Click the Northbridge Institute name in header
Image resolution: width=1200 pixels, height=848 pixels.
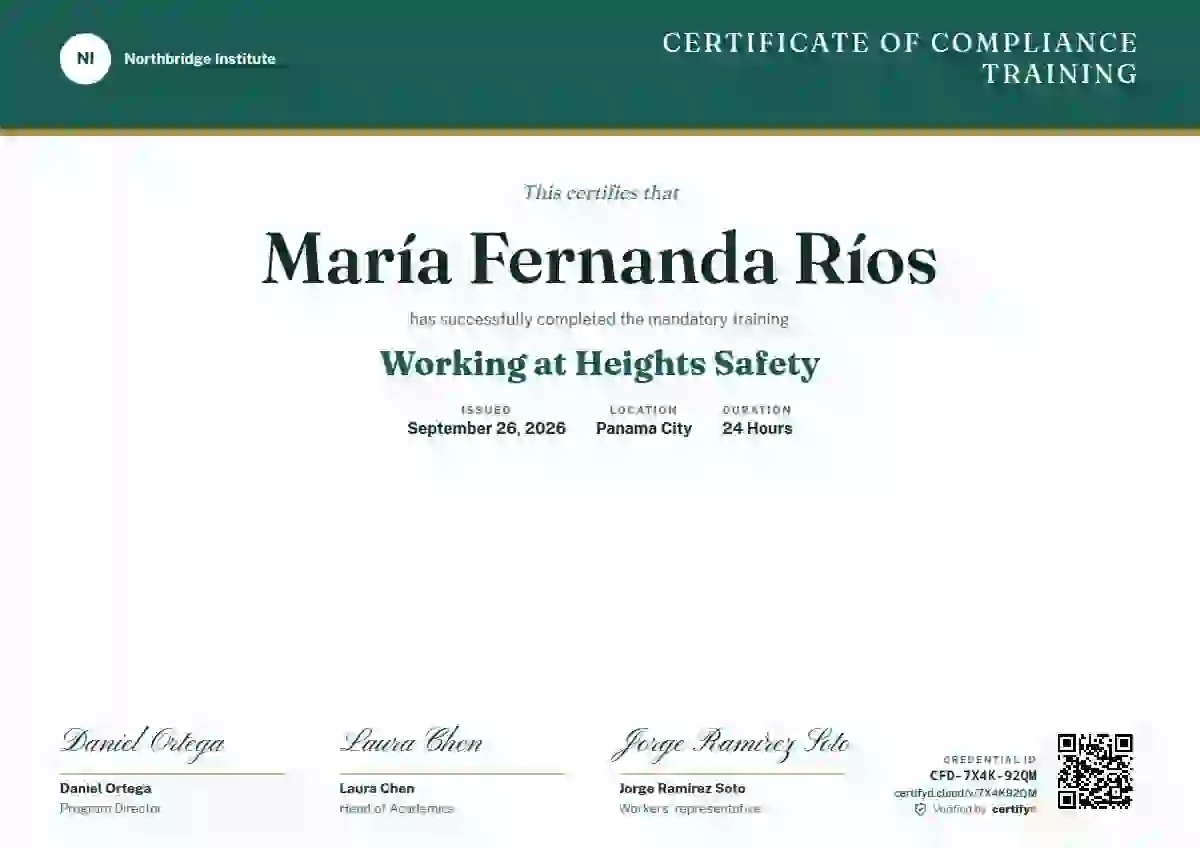point(200,59)
